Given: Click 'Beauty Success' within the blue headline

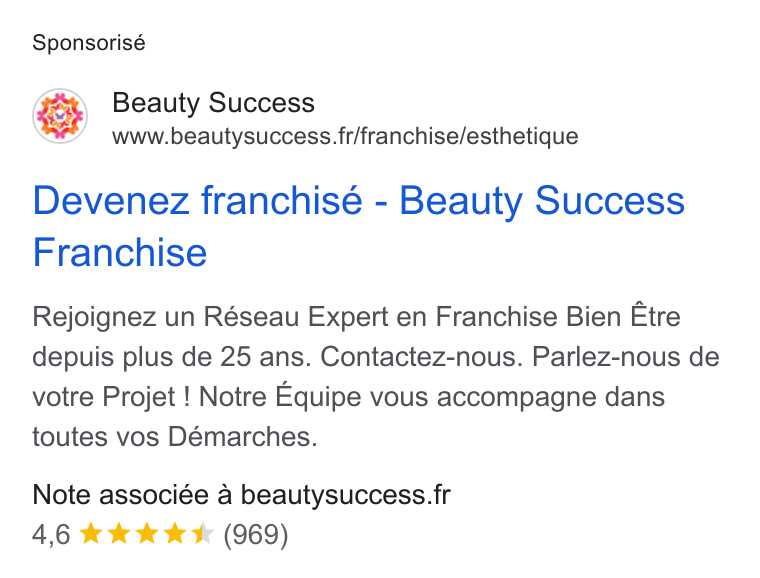Looking at the screenshot, I should (x=542, y=201).
